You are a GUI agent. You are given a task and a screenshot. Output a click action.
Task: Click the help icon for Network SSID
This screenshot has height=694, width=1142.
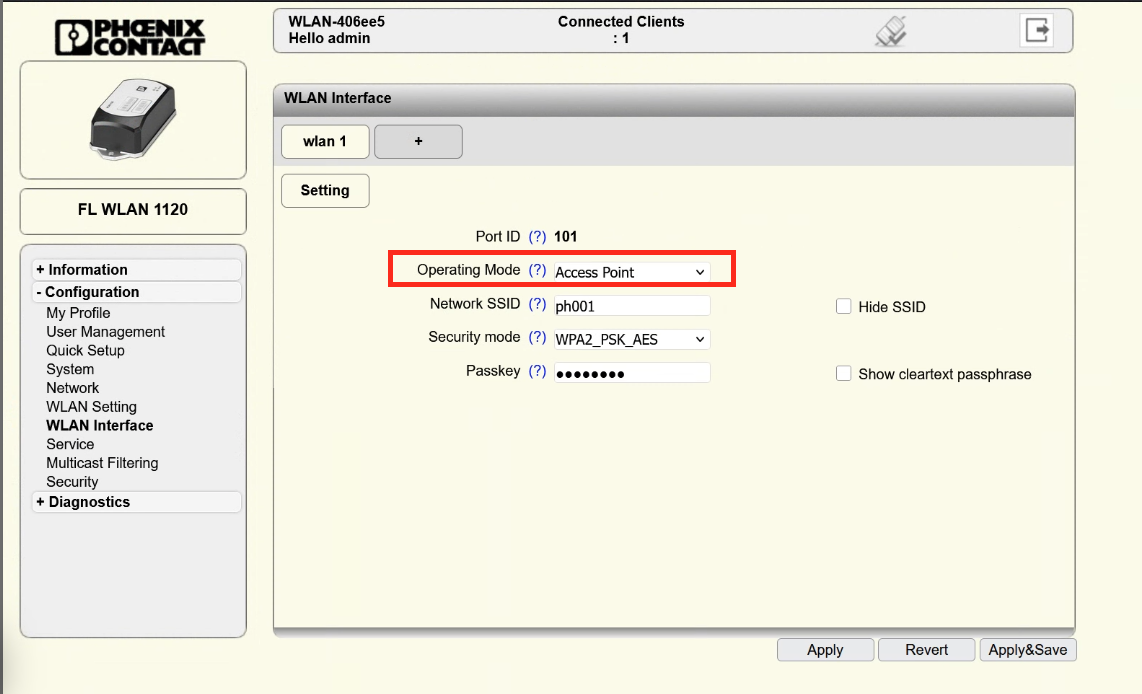coord(537,305)
